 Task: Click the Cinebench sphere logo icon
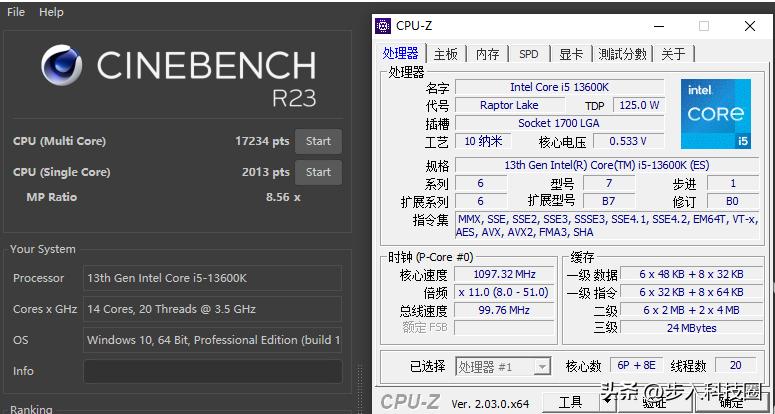[61, 65]
